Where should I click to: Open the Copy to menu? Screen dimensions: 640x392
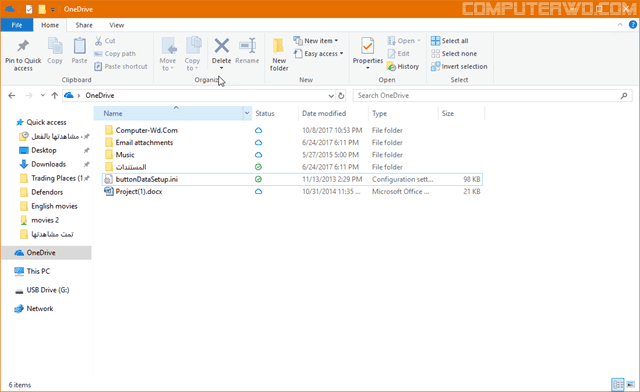tap(192, 54)
